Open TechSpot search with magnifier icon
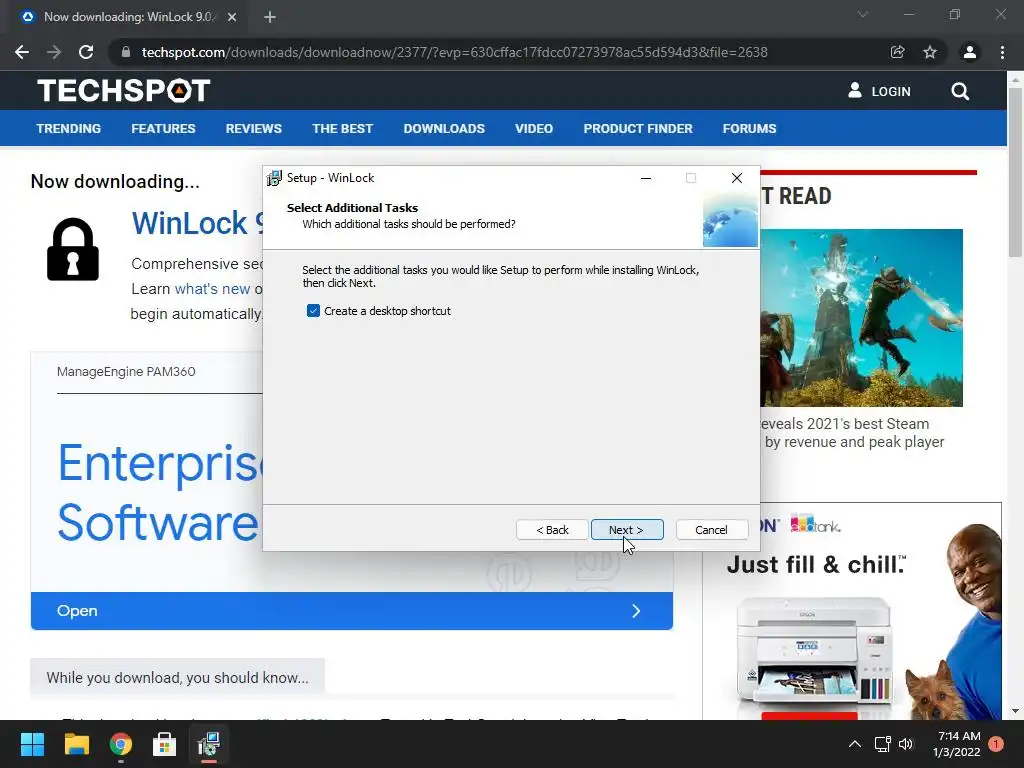This screenshot has width=1024, height=768. [960, 91]
